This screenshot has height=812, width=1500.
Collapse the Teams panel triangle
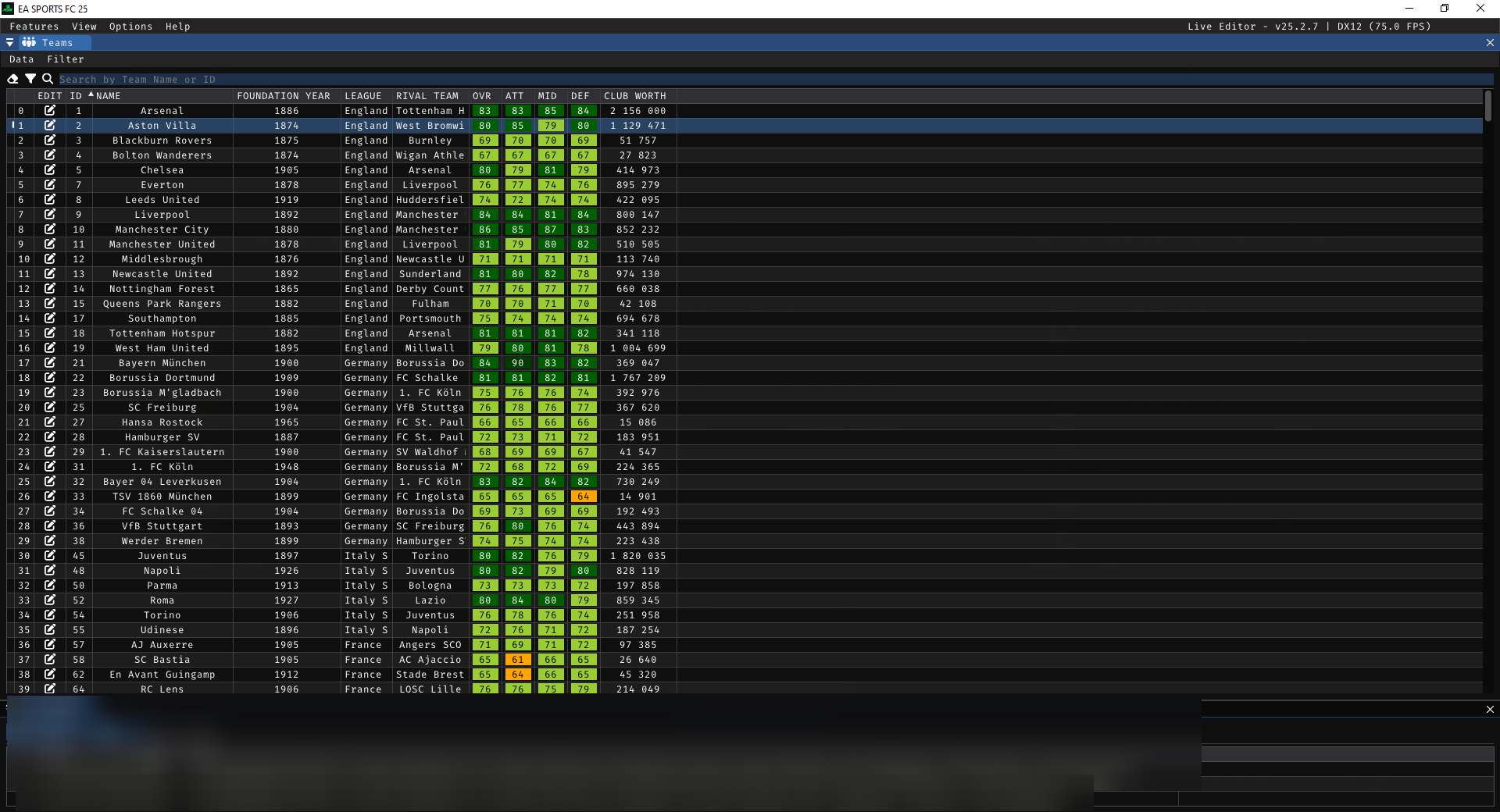coord(9,43)
